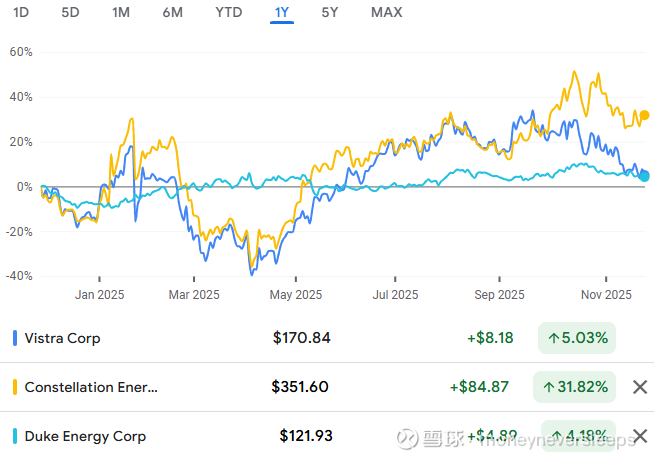Open the Constellation Energy stock row
The width and height of the screenshot is (654, 459).
91,387
